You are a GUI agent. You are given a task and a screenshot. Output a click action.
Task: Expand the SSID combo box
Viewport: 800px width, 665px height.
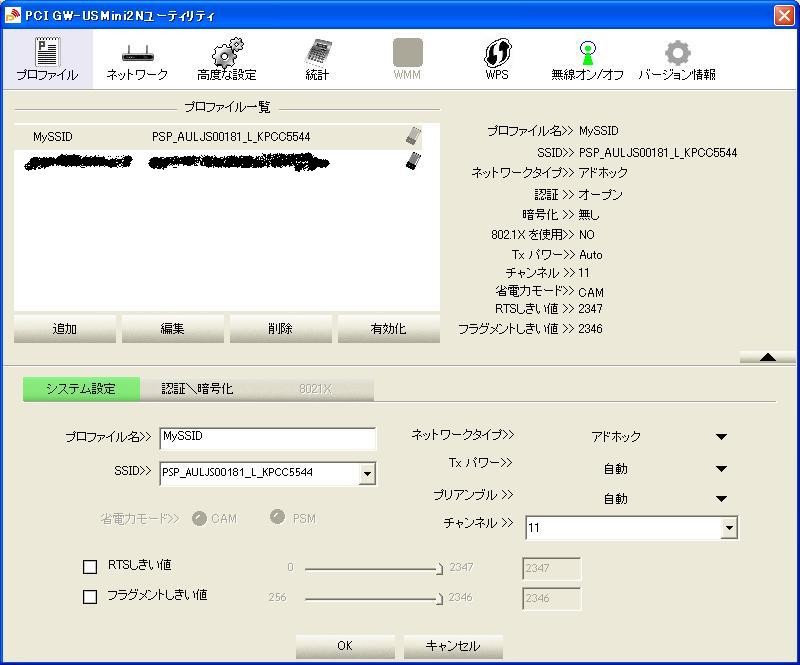coord(368,473)
